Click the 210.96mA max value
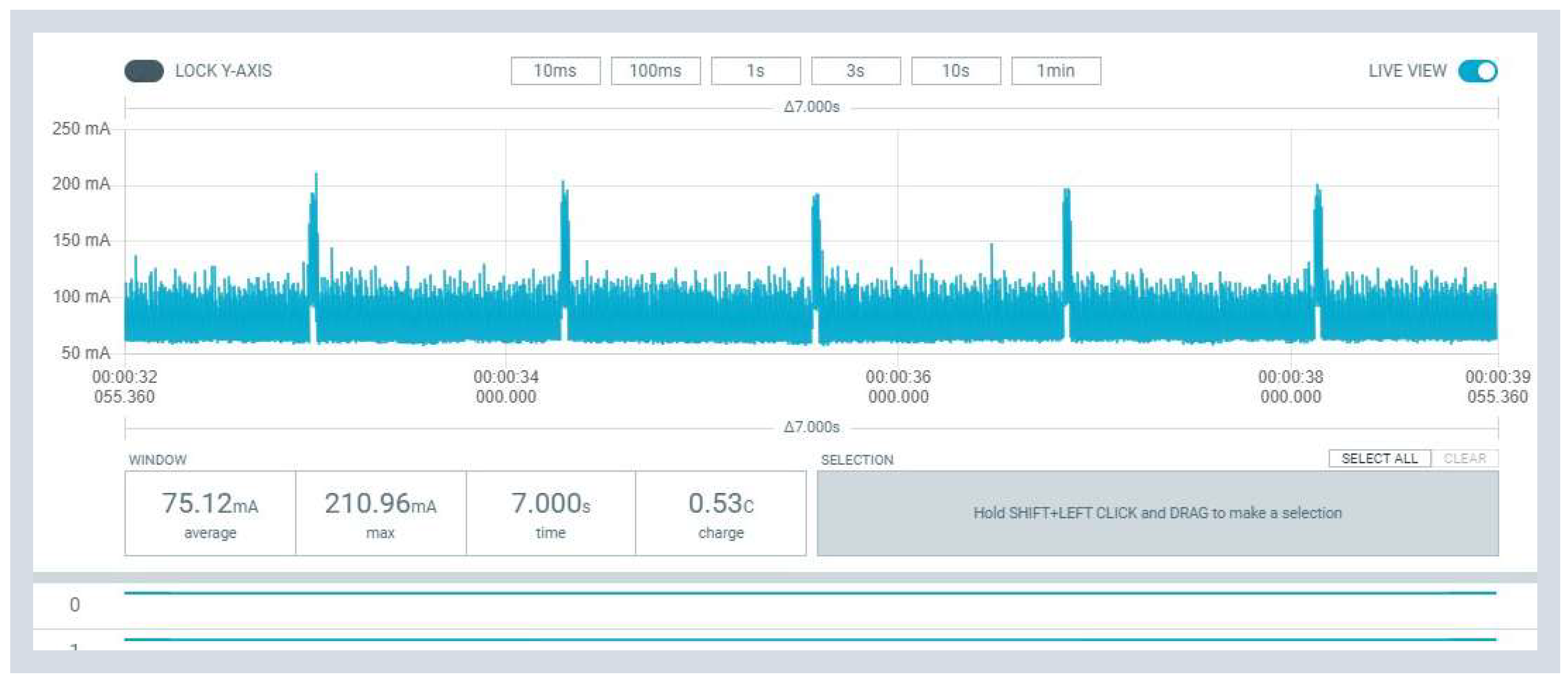 [381, 504]
